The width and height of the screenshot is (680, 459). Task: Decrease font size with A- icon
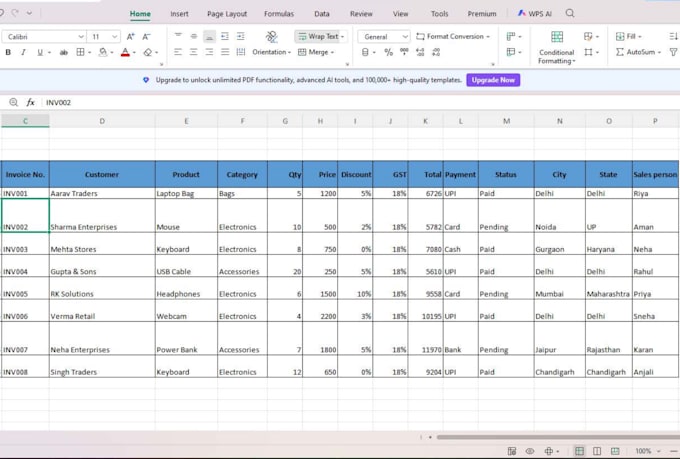(x=147, y=36)
